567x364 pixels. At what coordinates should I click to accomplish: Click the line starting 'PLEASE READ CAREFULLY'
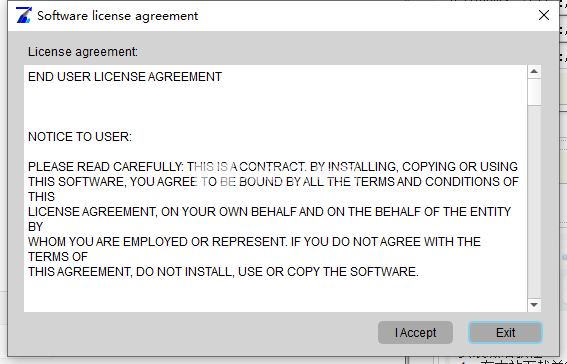(x=273, y=167)
